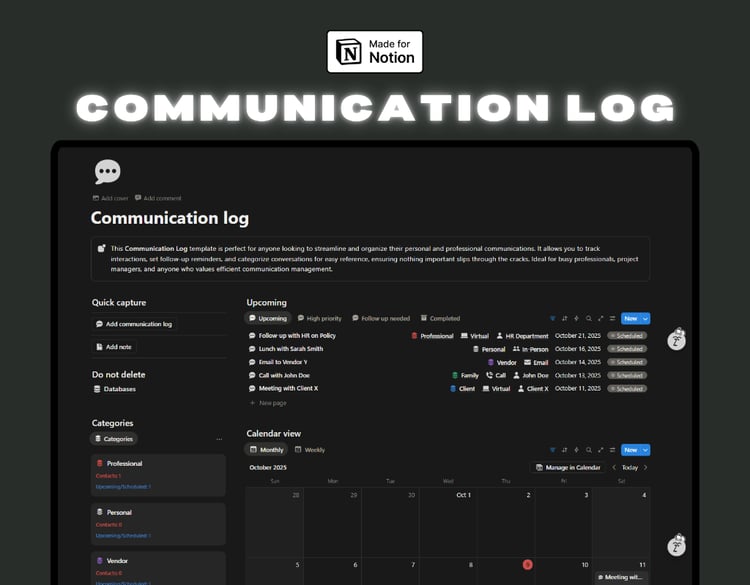Click the New button in Calendar view
Screen dimensions: 750x585
pos(630,450)
